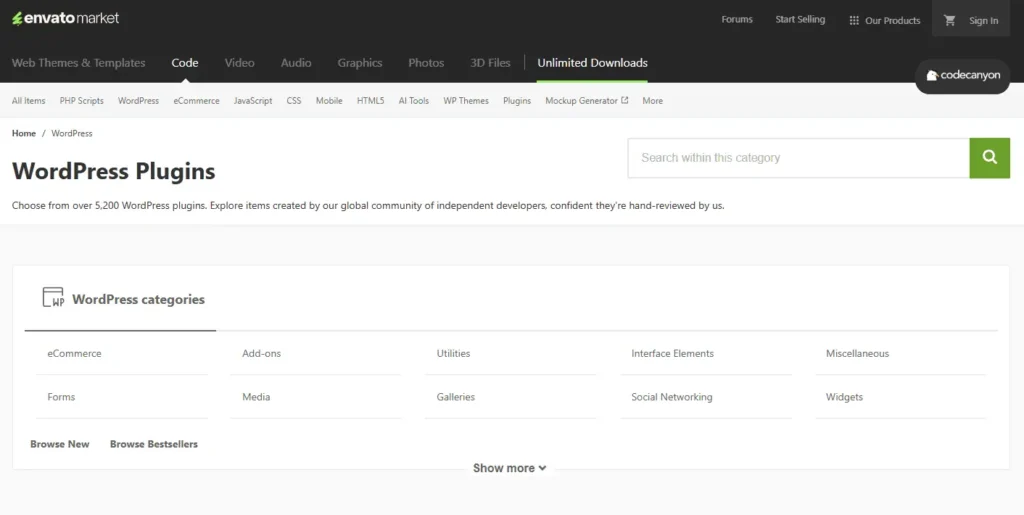Open eCommerce in the subcategory bar
The height and width of the screenshot is (515, 1024).
coord(197,101)
